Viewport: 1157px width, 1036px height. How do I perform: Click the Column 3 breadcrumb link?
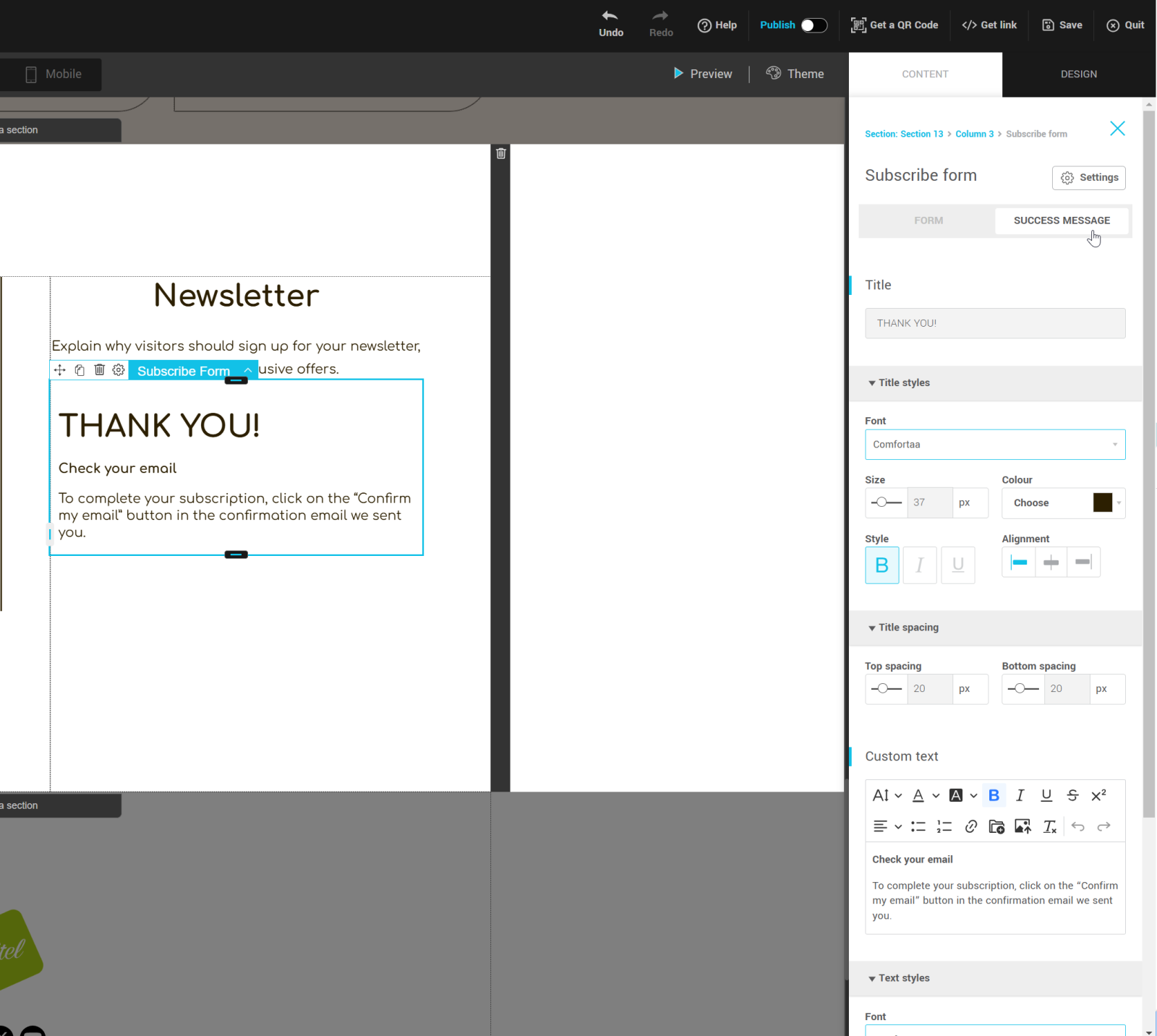tap(974, 134)
